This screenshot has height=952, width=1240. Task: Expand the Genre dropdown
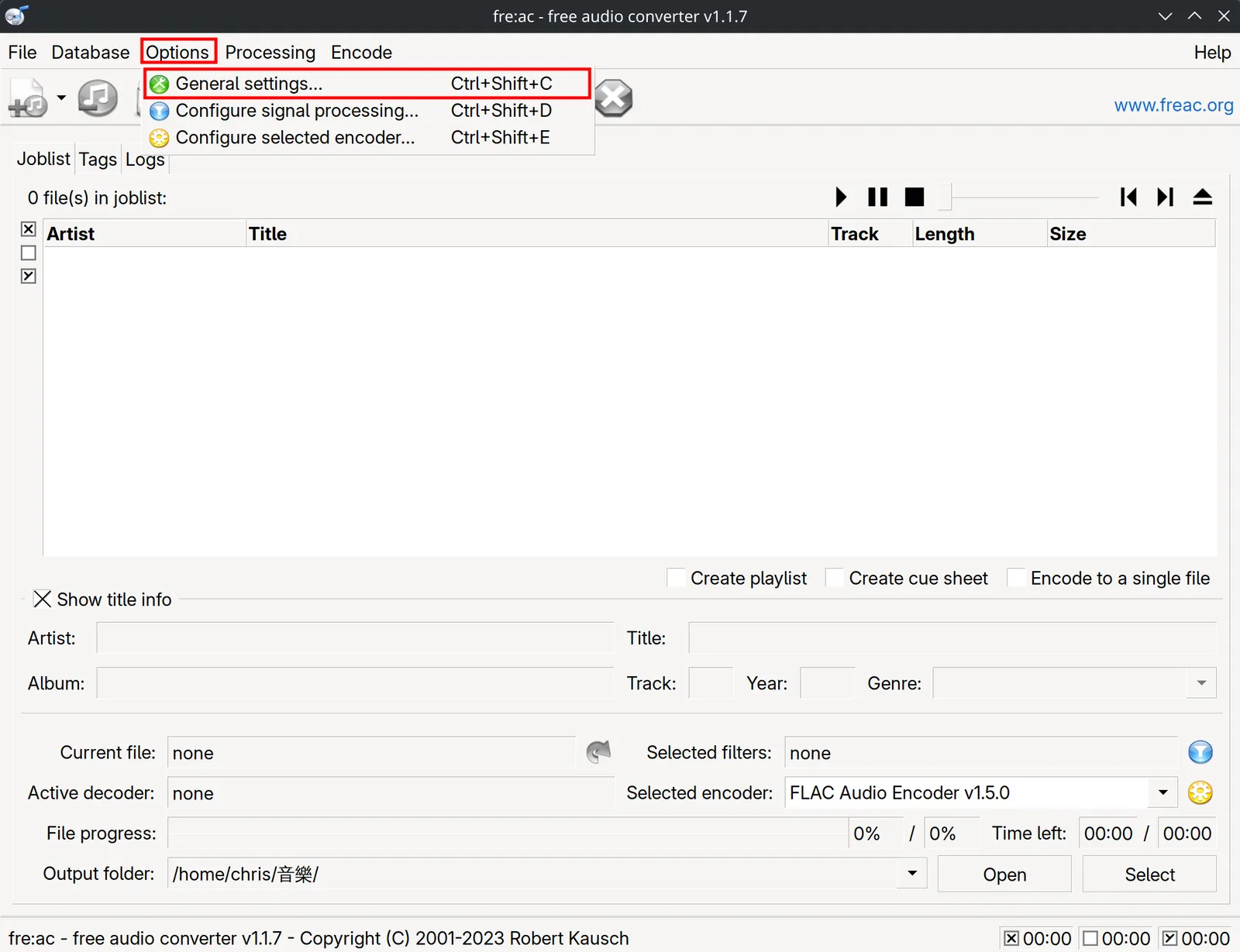coord(1201,683)
